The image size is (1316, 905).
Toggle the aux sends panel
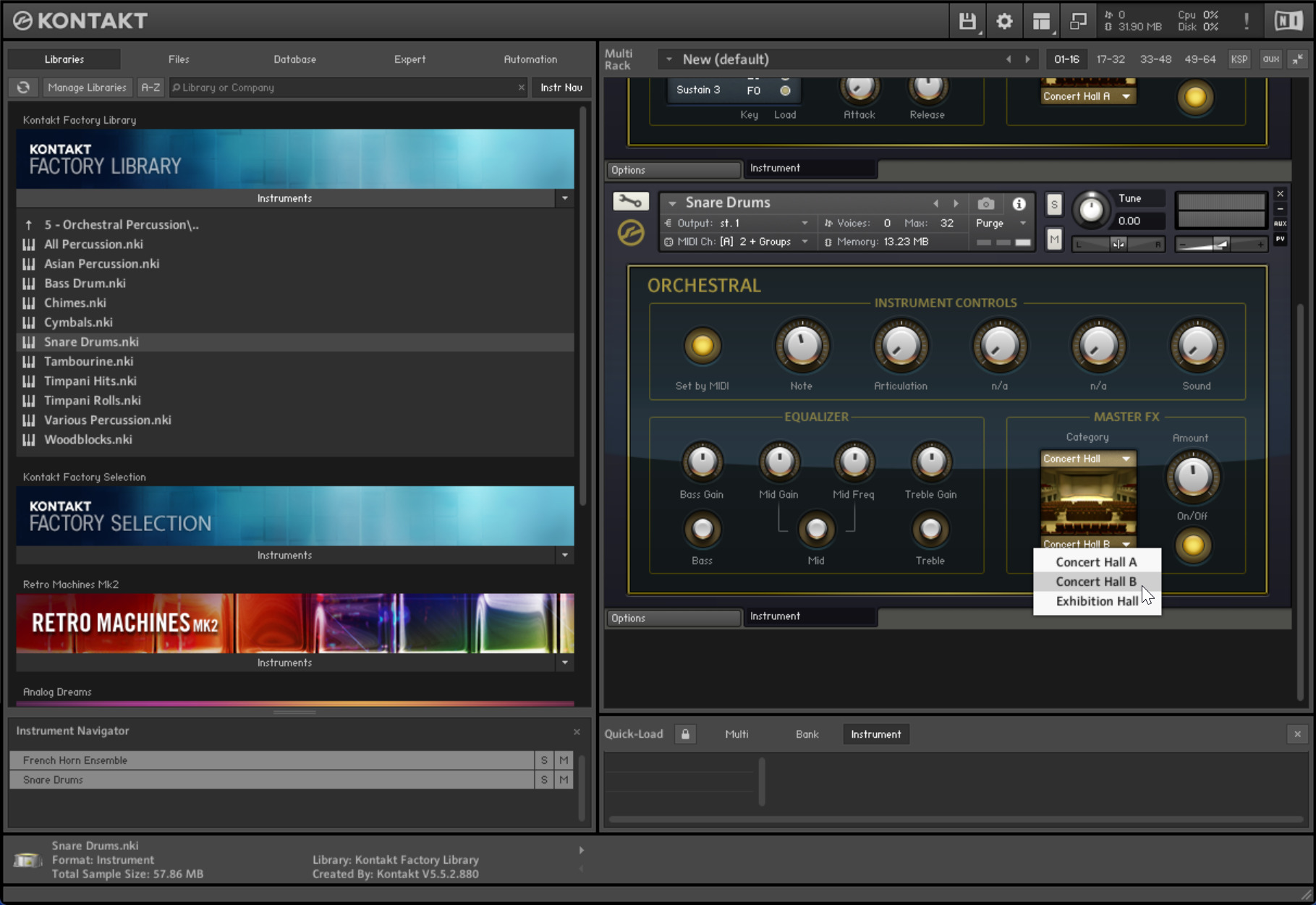click(1271, 59)
